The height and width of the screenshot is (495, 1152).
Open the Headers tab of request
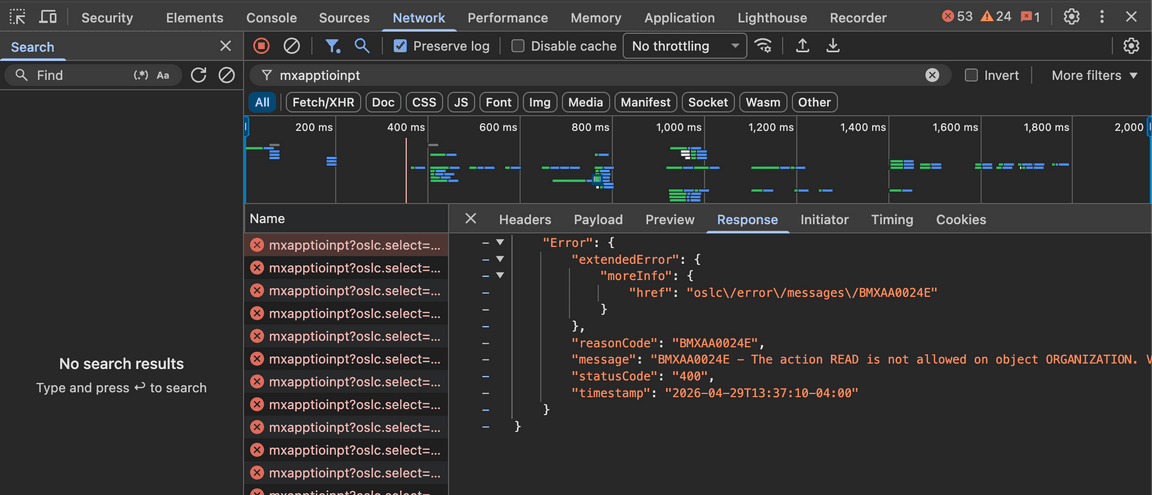pyautogui.click(x=525, y=220)
